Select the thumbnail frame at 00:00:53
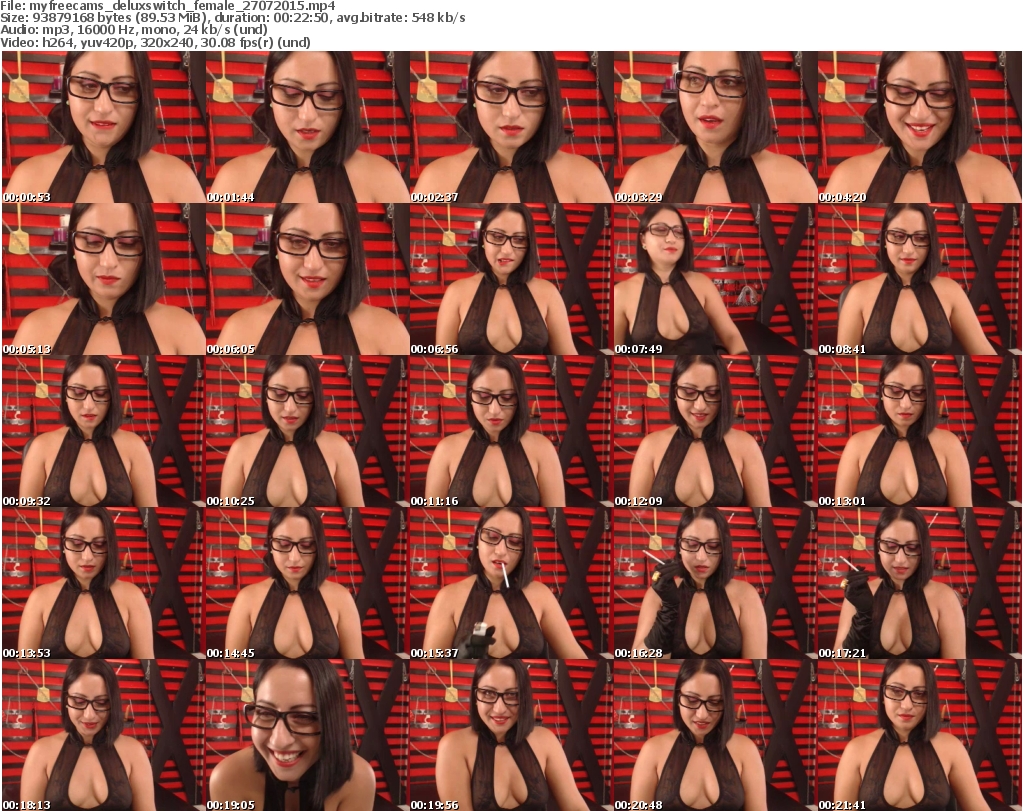Screen dimensions: 1024x811 point(104,127)
